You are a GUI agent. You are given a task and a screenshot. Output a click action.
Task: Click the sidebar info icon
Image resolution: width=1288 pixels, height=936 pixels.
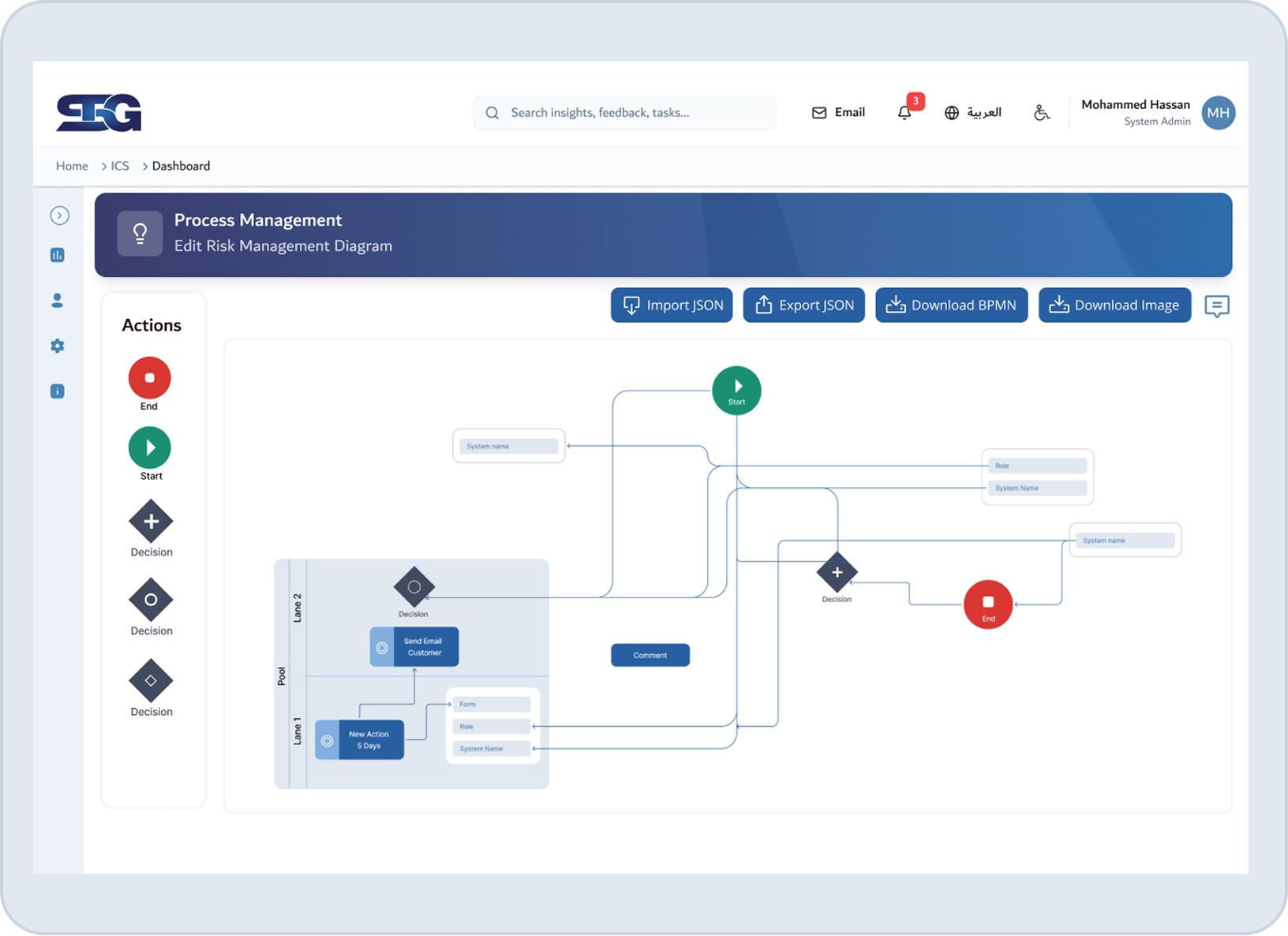click(57, 391)
